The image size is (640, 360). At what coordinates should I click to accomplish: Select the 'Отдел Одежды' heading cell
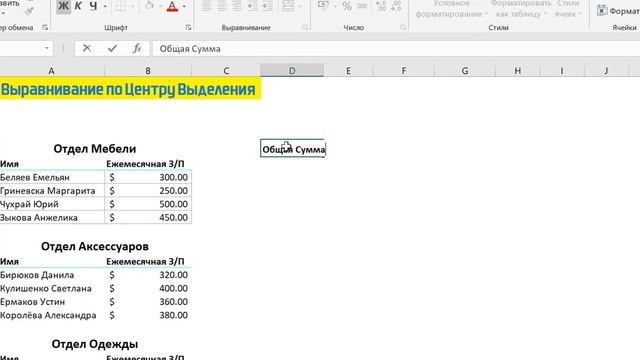[x=95, y=344]
